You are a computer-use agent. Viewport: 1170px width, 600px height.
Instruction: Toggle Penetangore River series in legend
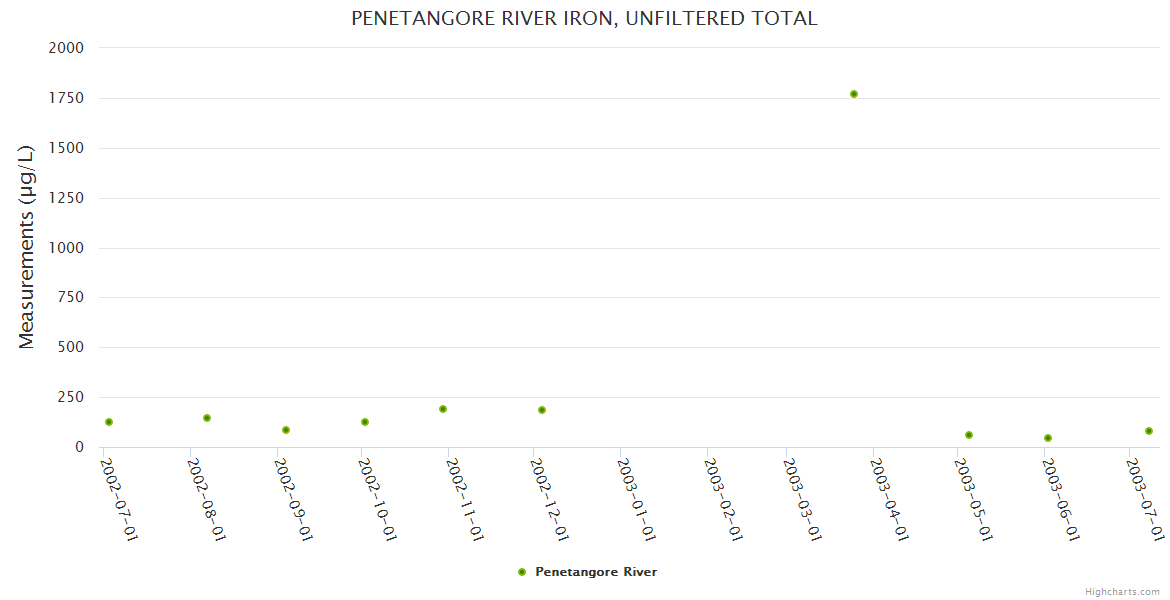pyautogui.click(x=596, y=572)
